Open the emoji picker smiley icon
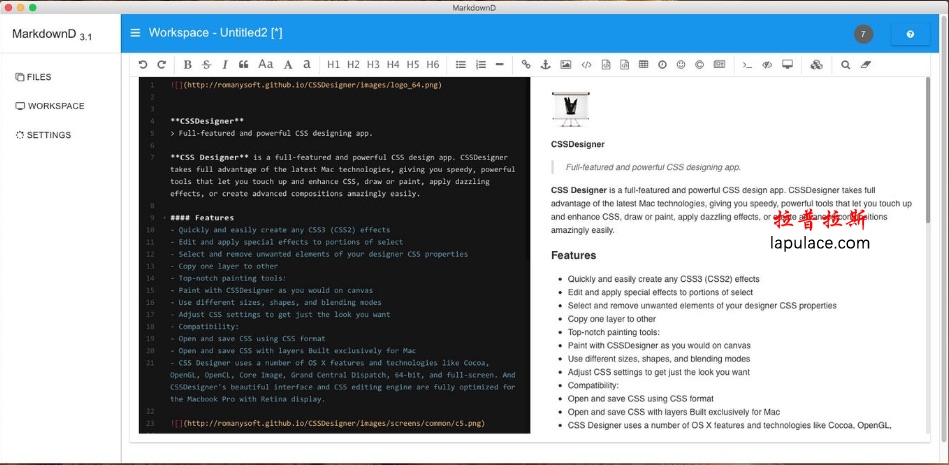Screen dimensions: 949x465 681,64
